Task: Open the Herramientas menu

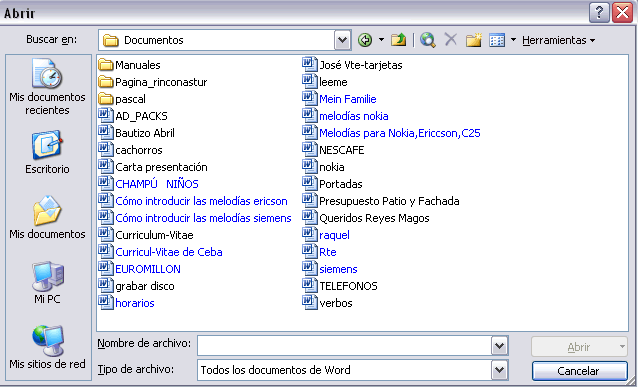Action: click(x=559, y=40)
